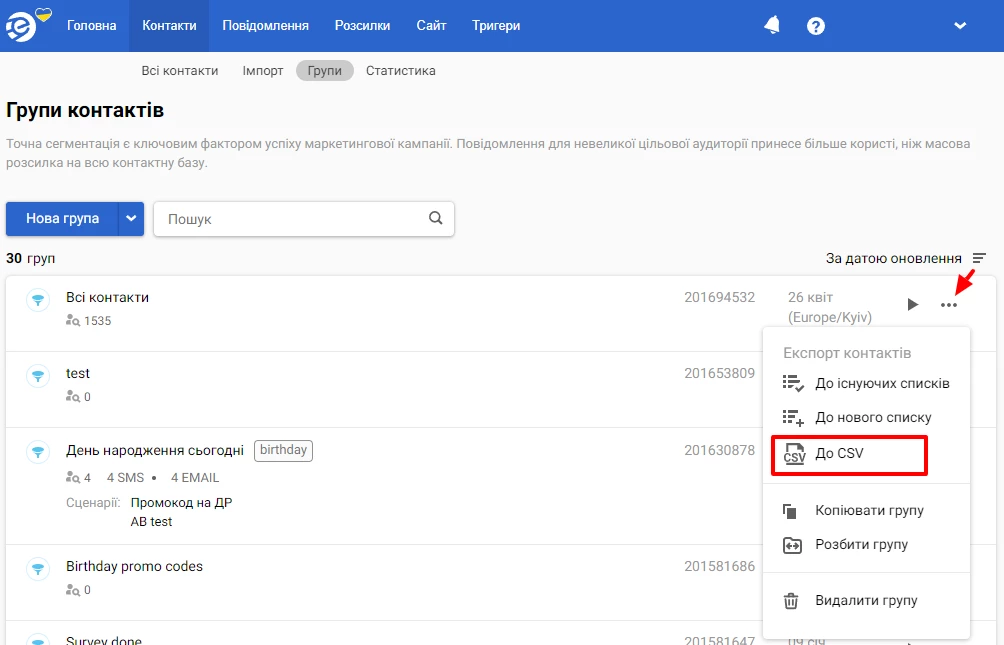Click the Нова група button

point(62,218)
